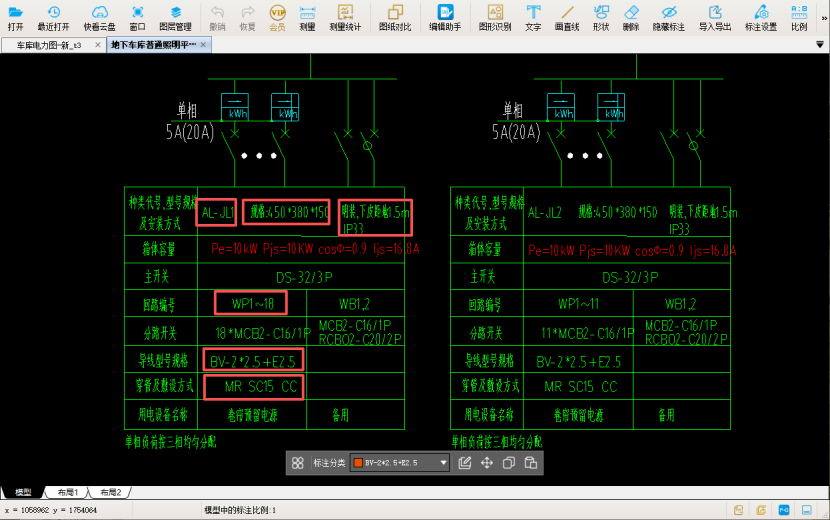This screenshot has width=830, height=520.
Task: Redo with the 恢复 arrow
Action: 247,17
